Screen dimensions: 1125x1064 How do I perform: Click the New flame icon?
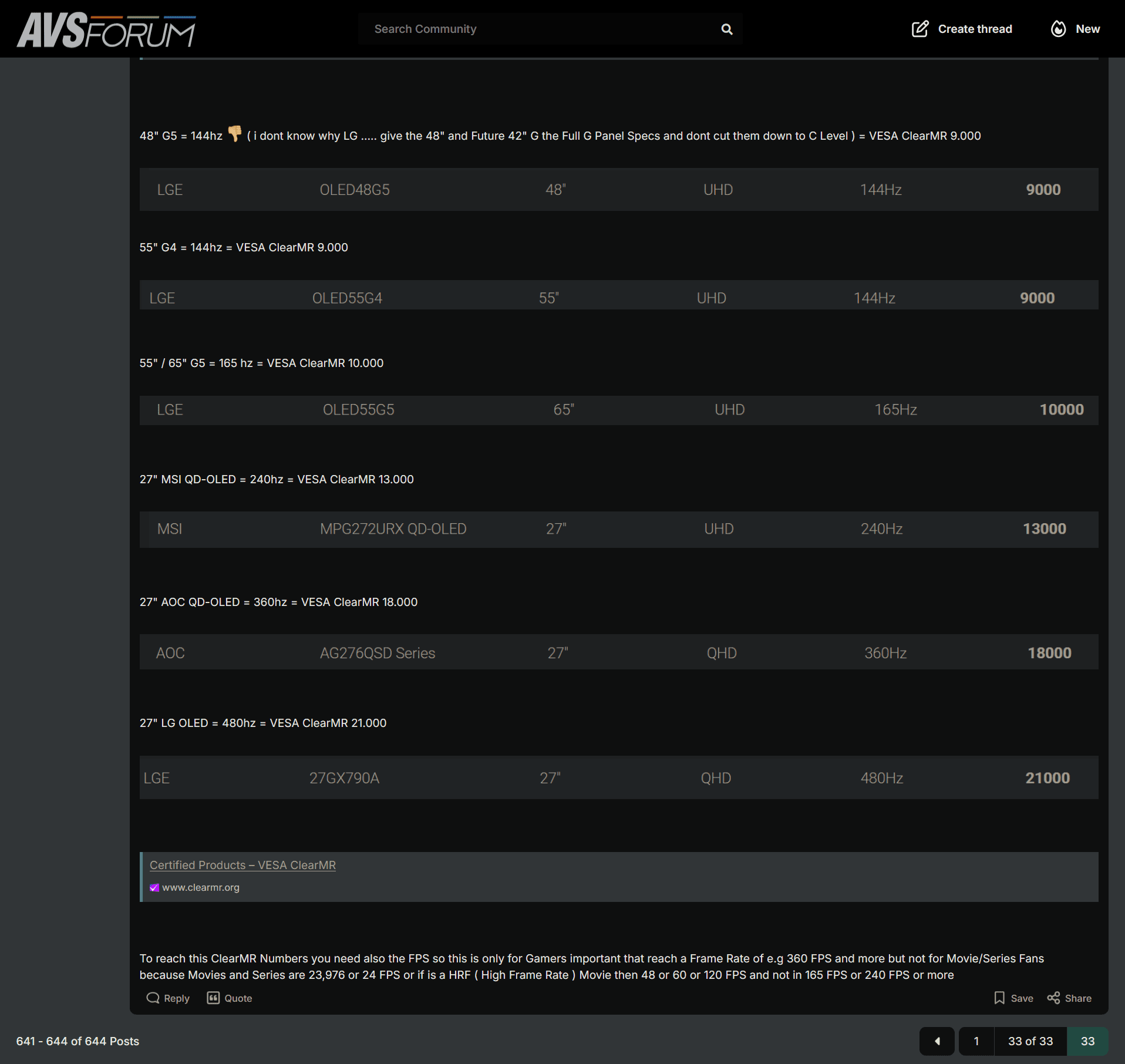(1058, 29)
